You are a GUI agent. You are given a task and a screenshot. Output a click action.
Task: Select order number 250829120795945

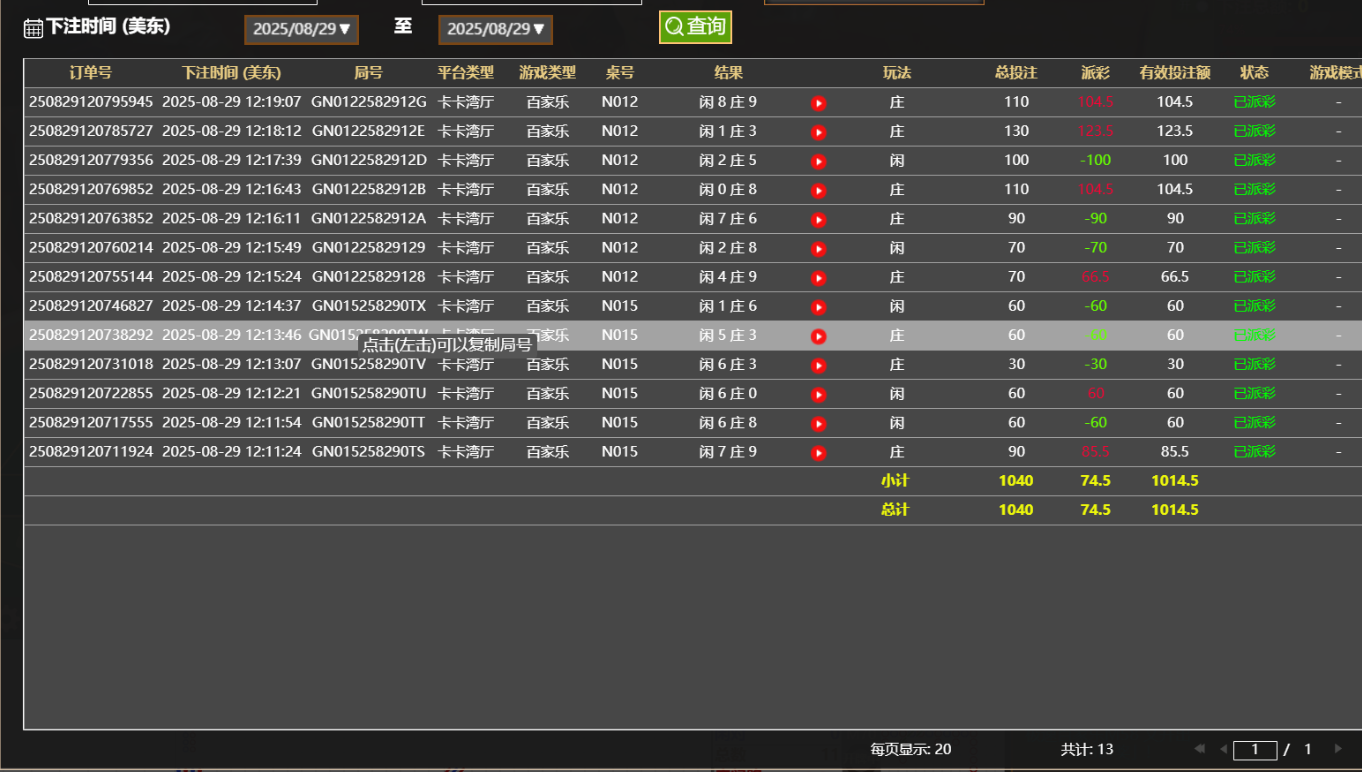tap(91, 102)
